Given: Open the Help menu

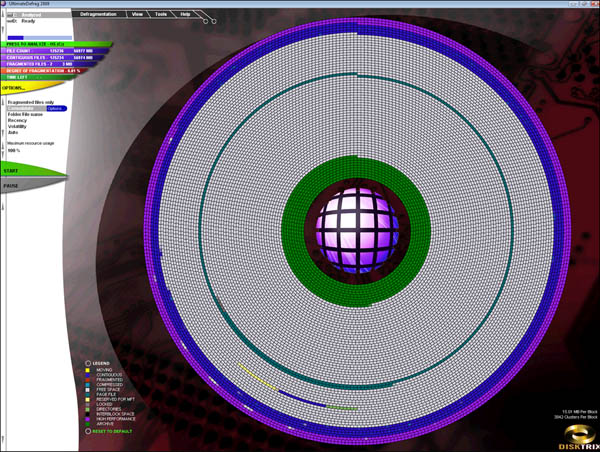Looking at the screenshot, I should coord(185,14).
